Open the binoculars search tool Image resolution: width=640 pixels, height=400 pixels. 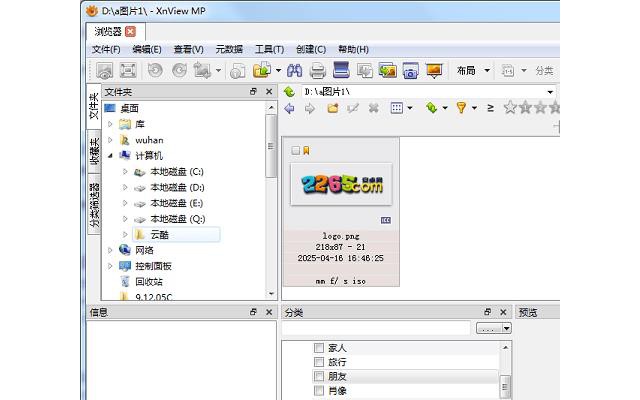tap(294, 71)
